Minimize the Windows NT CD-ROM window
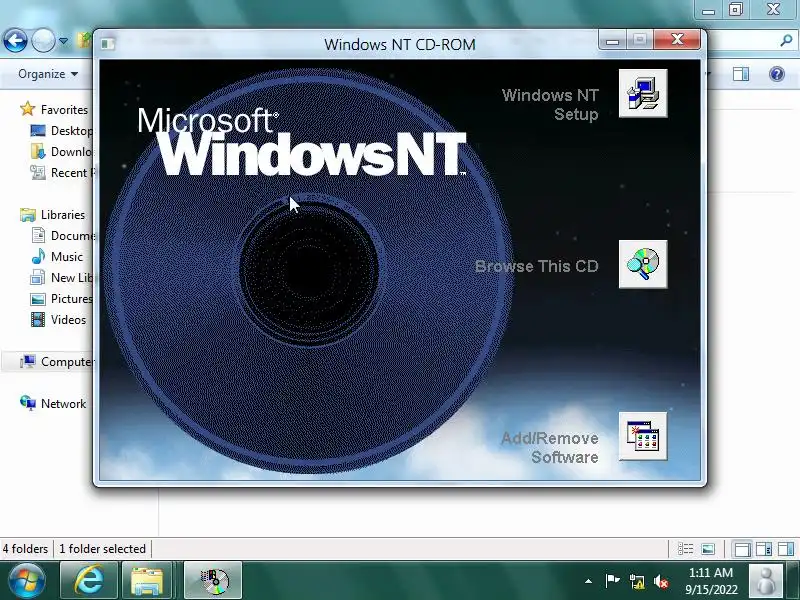 [x=612, y=40]
